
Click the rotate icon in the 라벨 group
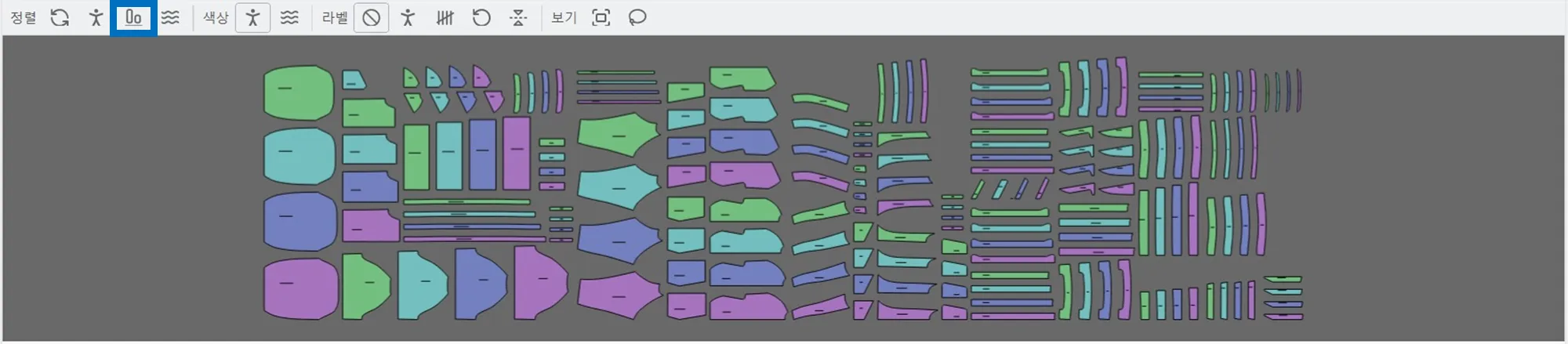(481, 17)
